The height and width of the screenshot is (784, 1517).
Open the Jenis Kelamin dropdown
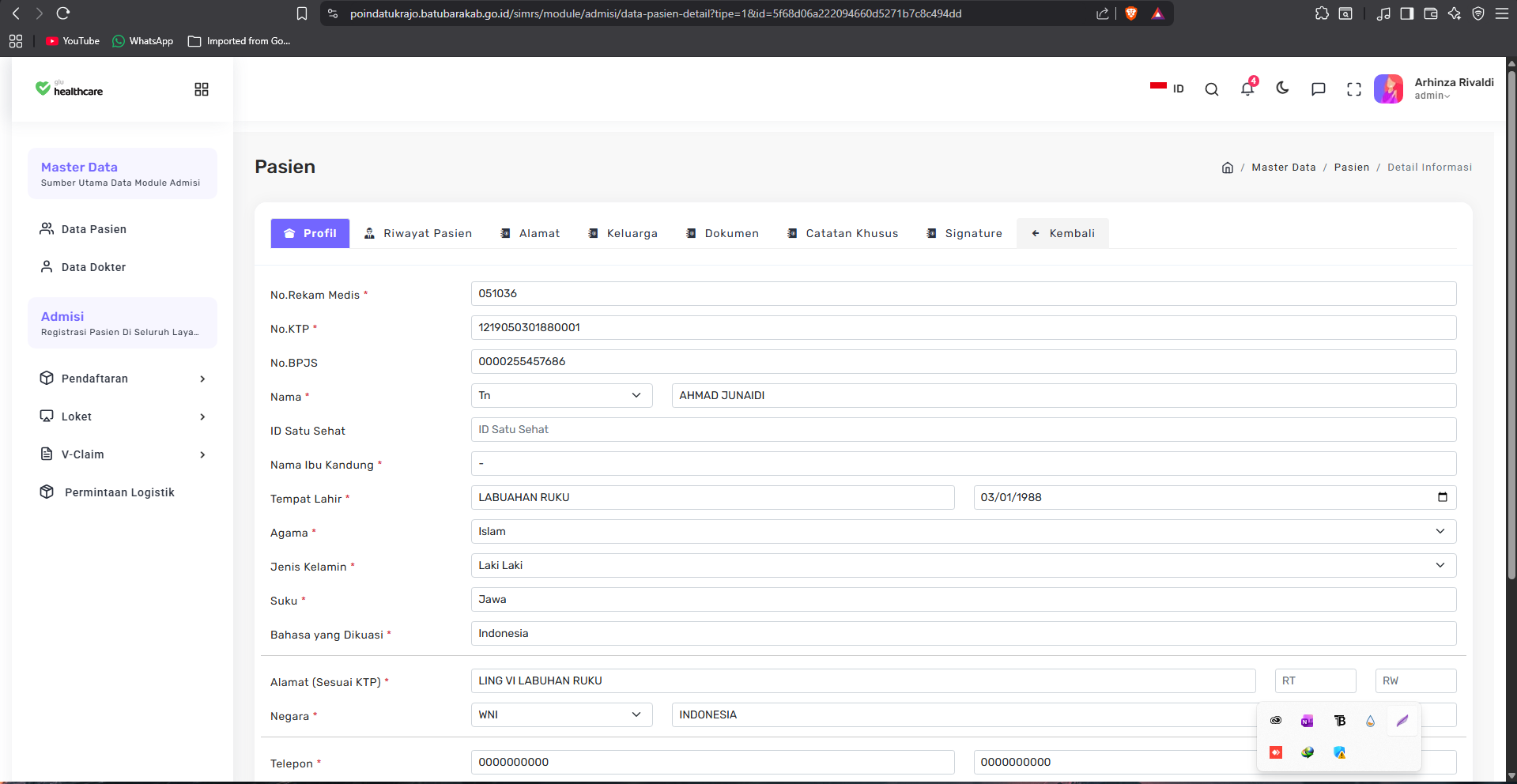(x=964, y=566)
